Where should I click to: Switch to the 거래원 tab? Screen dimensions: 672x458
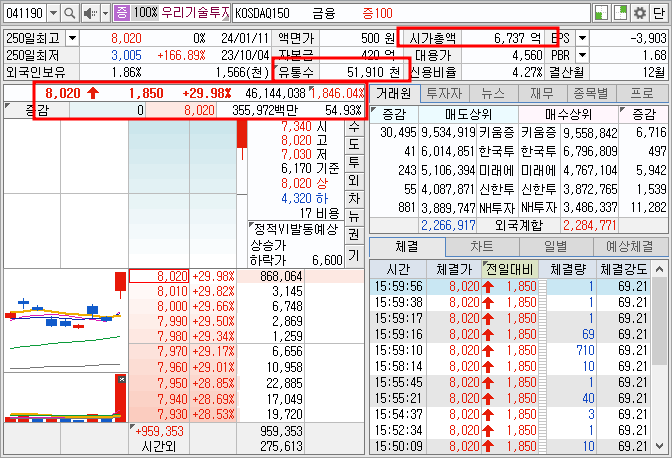click(x=395, y=93)
